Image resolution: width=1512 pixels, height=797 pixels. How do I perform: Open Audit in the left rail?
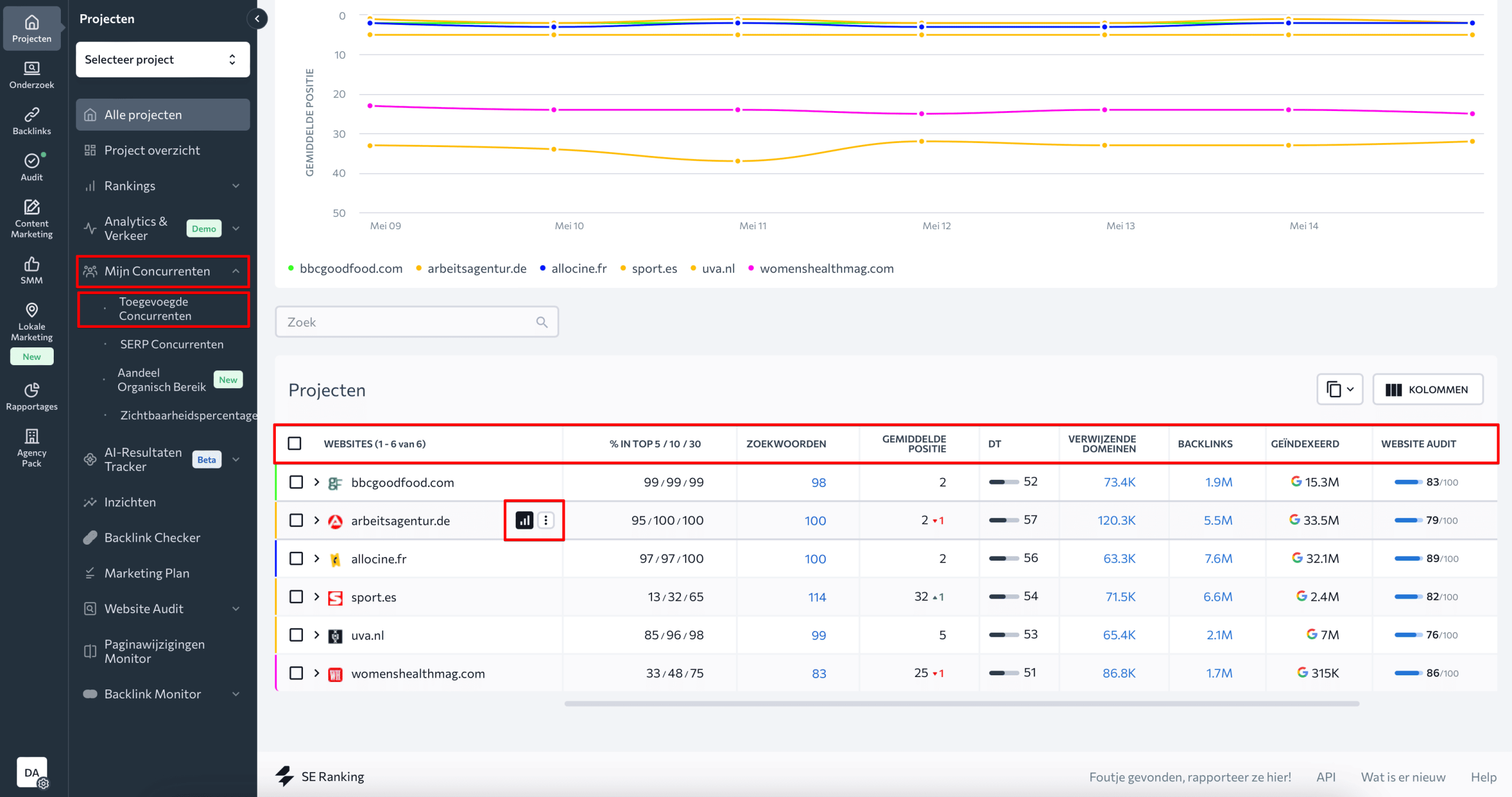(x=32, y=167)
